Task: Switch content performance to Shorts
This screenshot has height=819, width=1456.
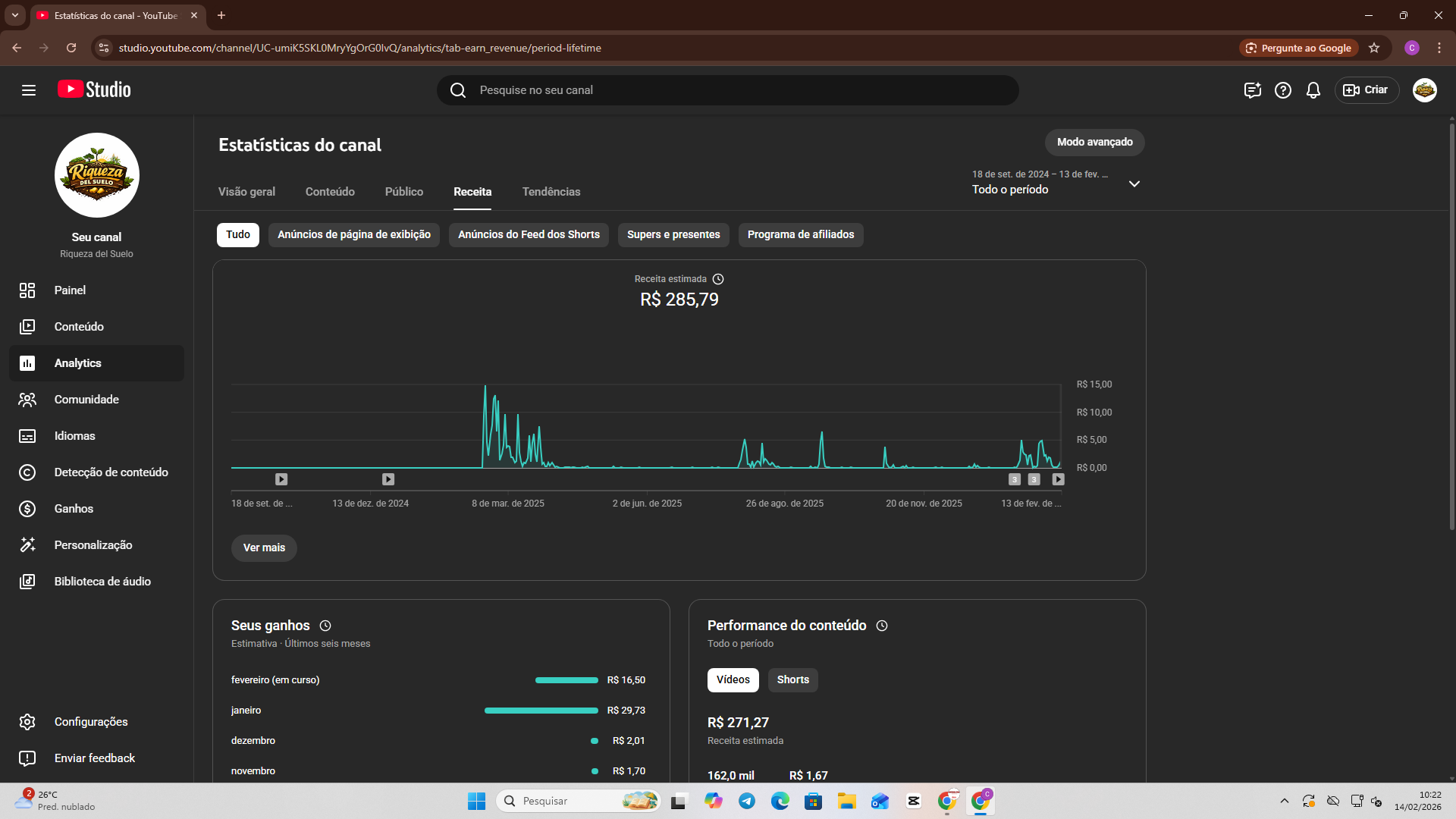Action: [792, 680]
